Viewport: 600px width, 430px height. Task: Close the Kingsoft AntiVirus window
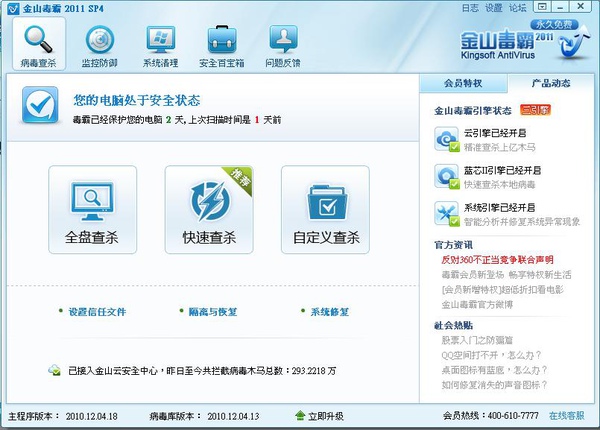pos(581,7)
